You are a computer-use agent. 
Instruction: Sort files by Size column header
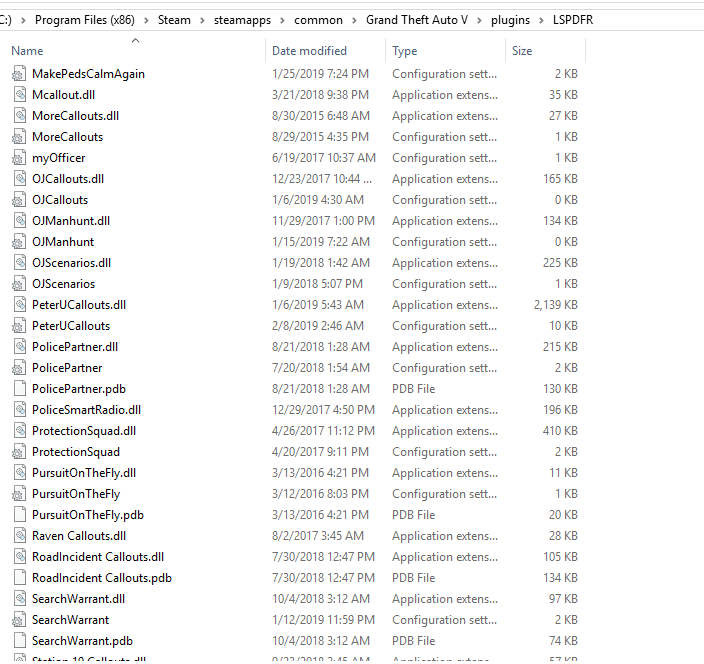[522, 51]
